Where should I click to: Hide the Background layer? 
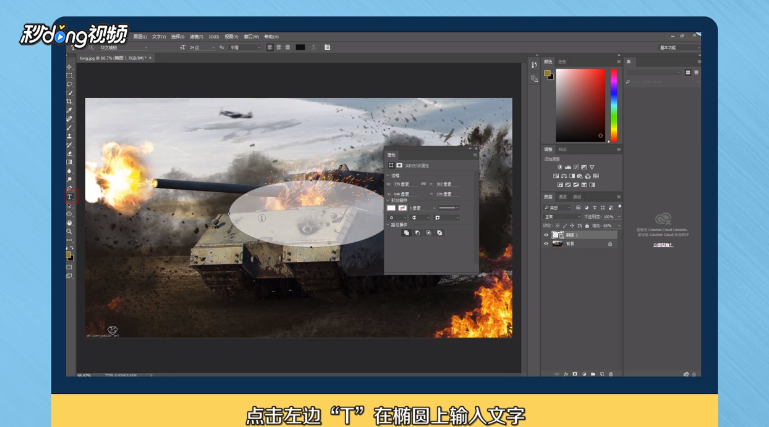pos(546,244)
